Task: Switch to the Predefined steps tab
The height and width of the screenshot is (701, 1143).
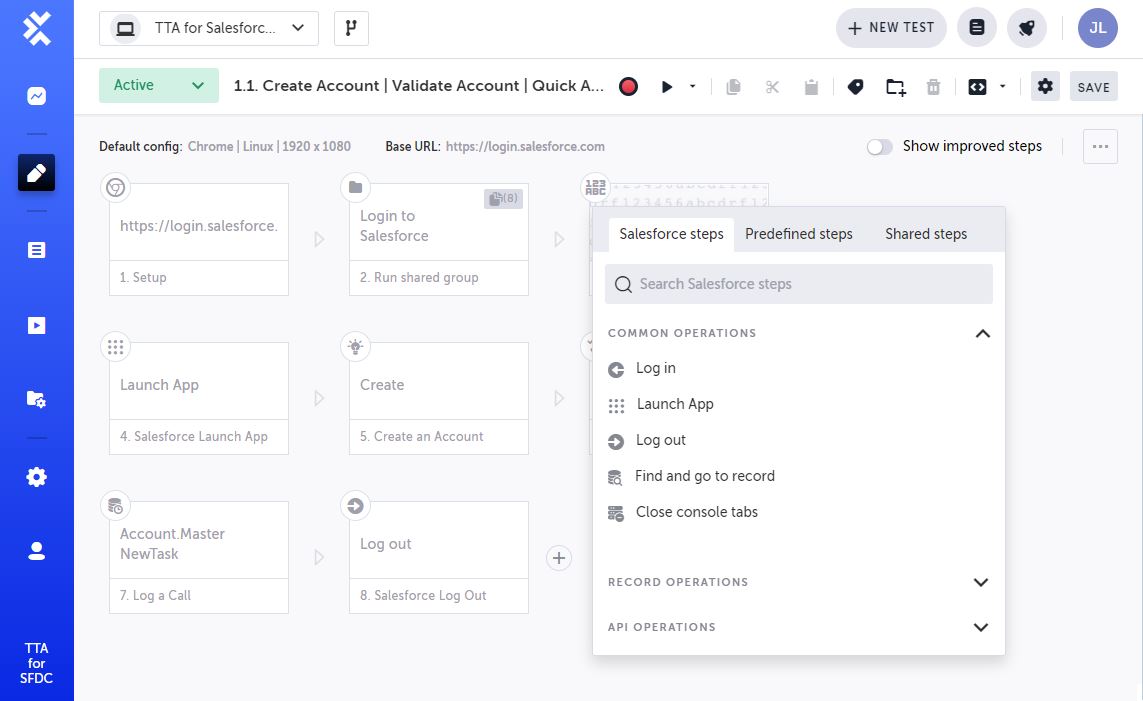Action: coord(798,234)
